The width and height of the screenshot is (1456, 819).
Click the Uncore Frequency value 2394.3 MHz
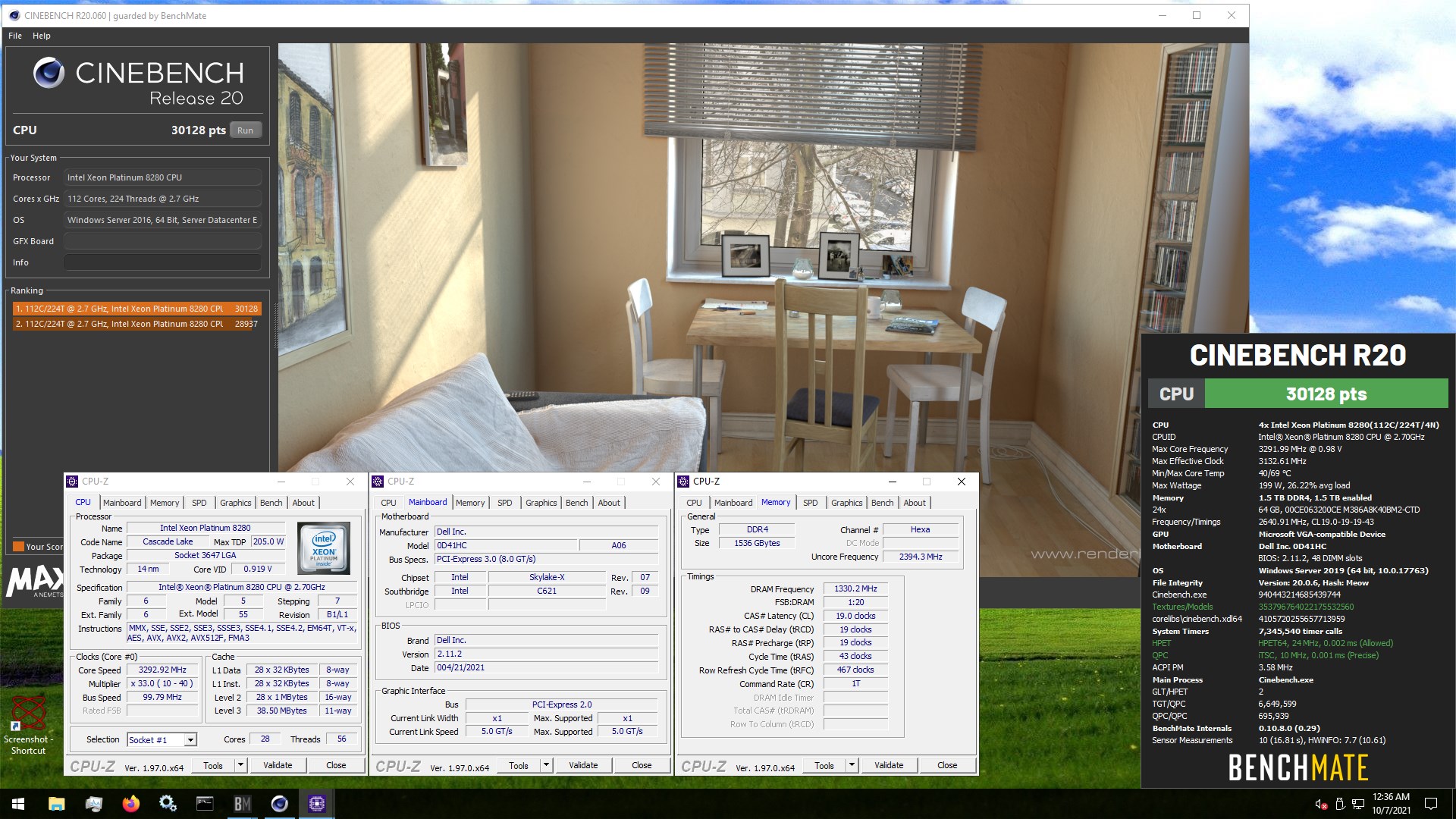click(921, 557)
